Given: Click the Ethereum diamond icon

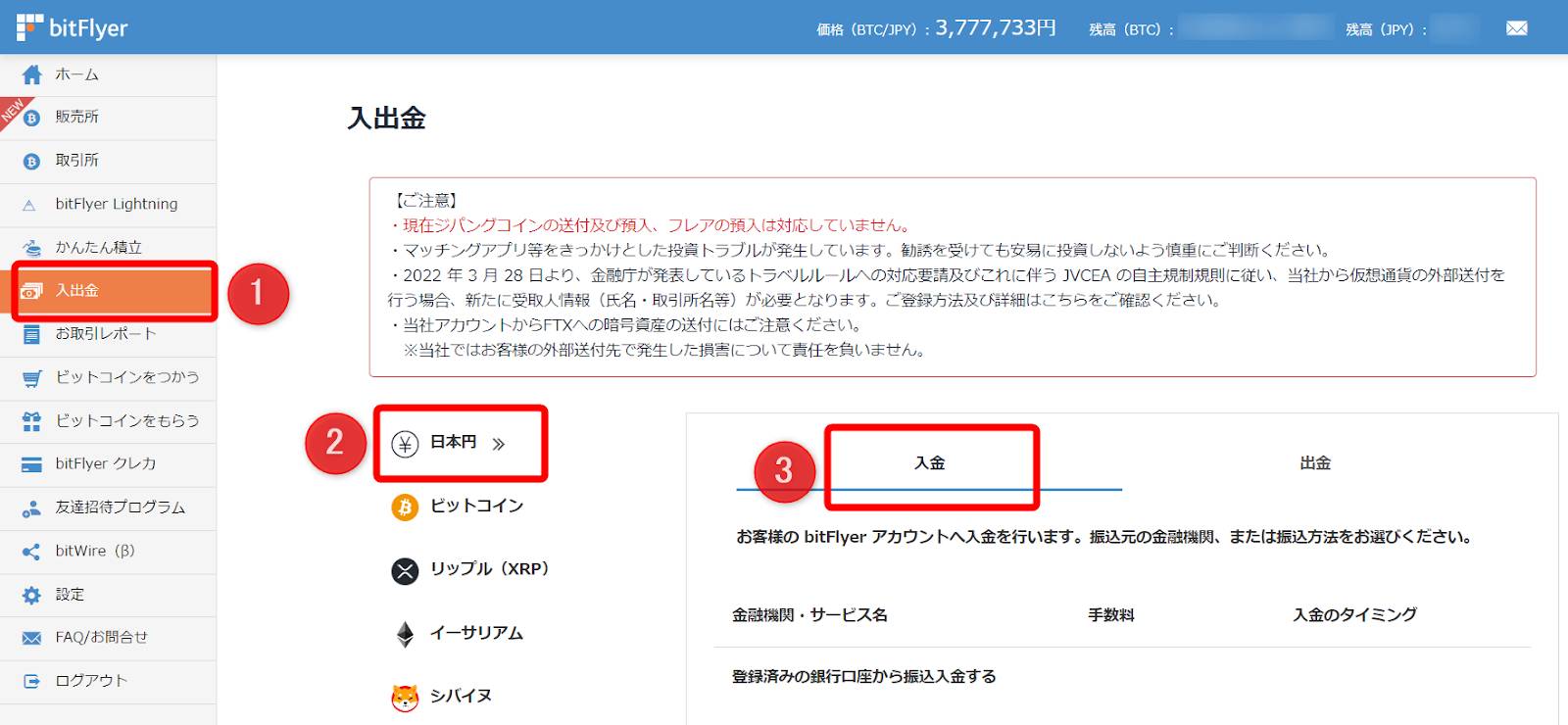Looking at the screenshot, I should click(405, 634).
